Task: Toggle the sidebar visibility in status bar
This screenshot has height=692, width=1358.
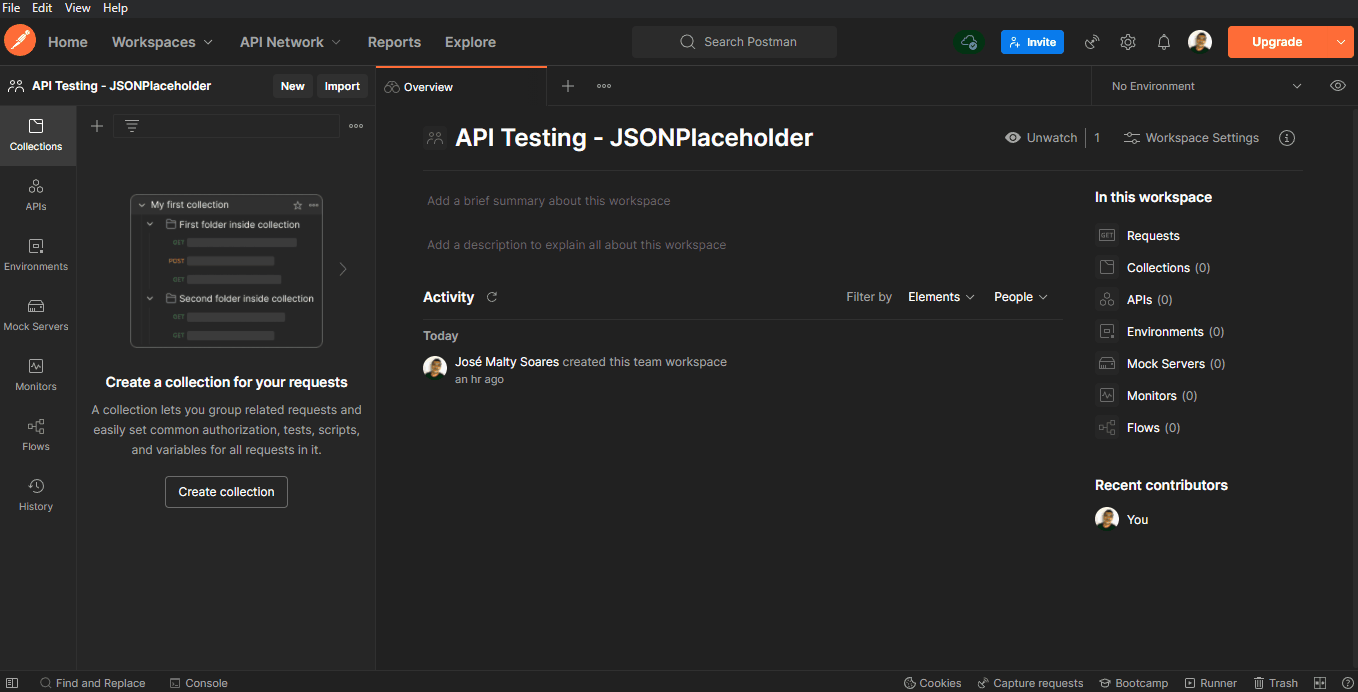Action: point(12,683)
